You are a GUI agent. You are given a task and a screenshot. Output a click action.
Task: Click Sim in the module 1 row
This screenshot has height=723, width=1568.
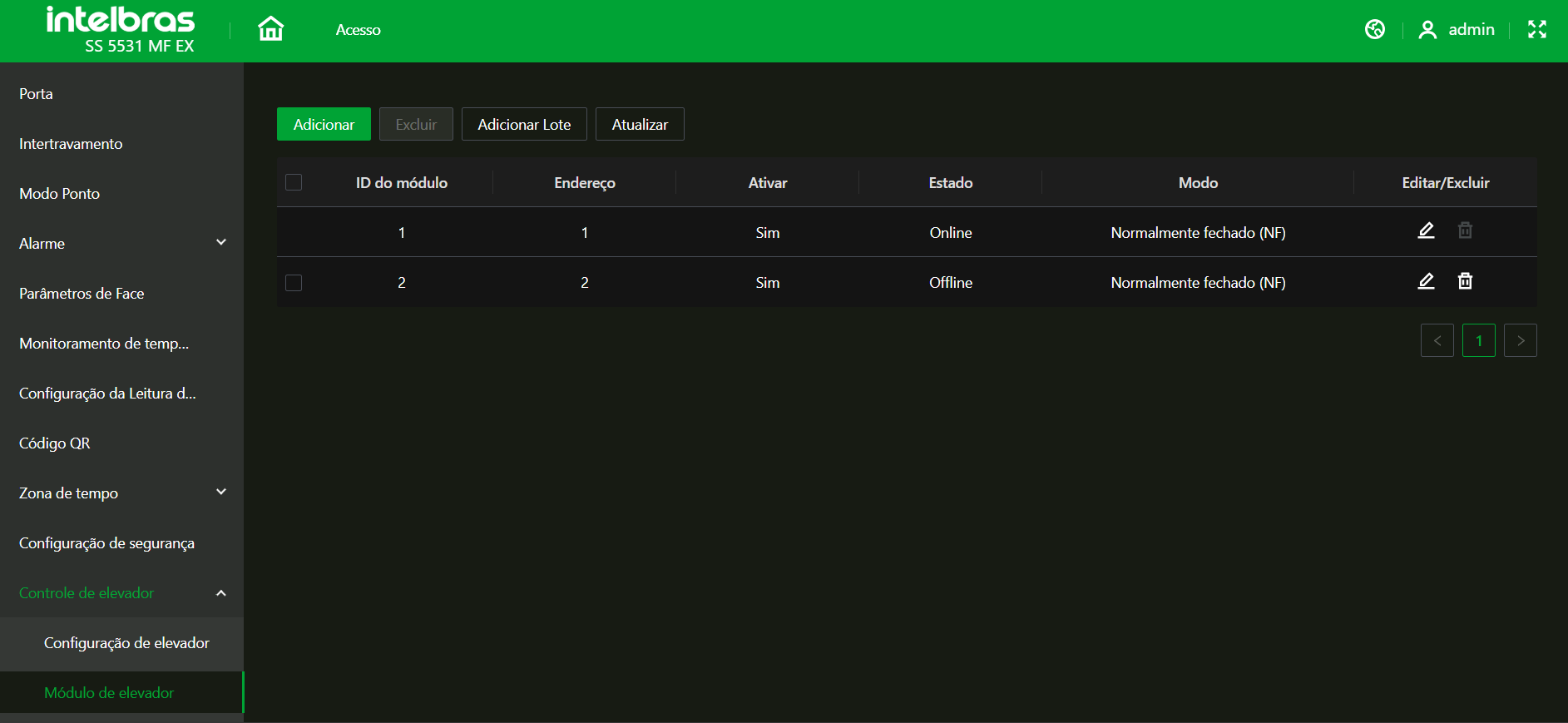point(768,233)
